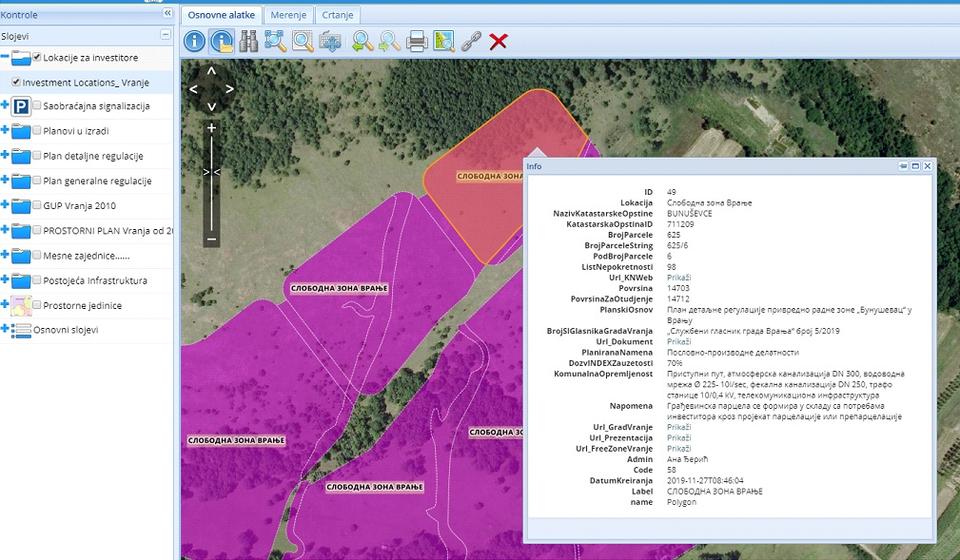Check the GUP Vranja 2010 checkbox
This screenshot has width=960, height=560.
coord(37,206)
